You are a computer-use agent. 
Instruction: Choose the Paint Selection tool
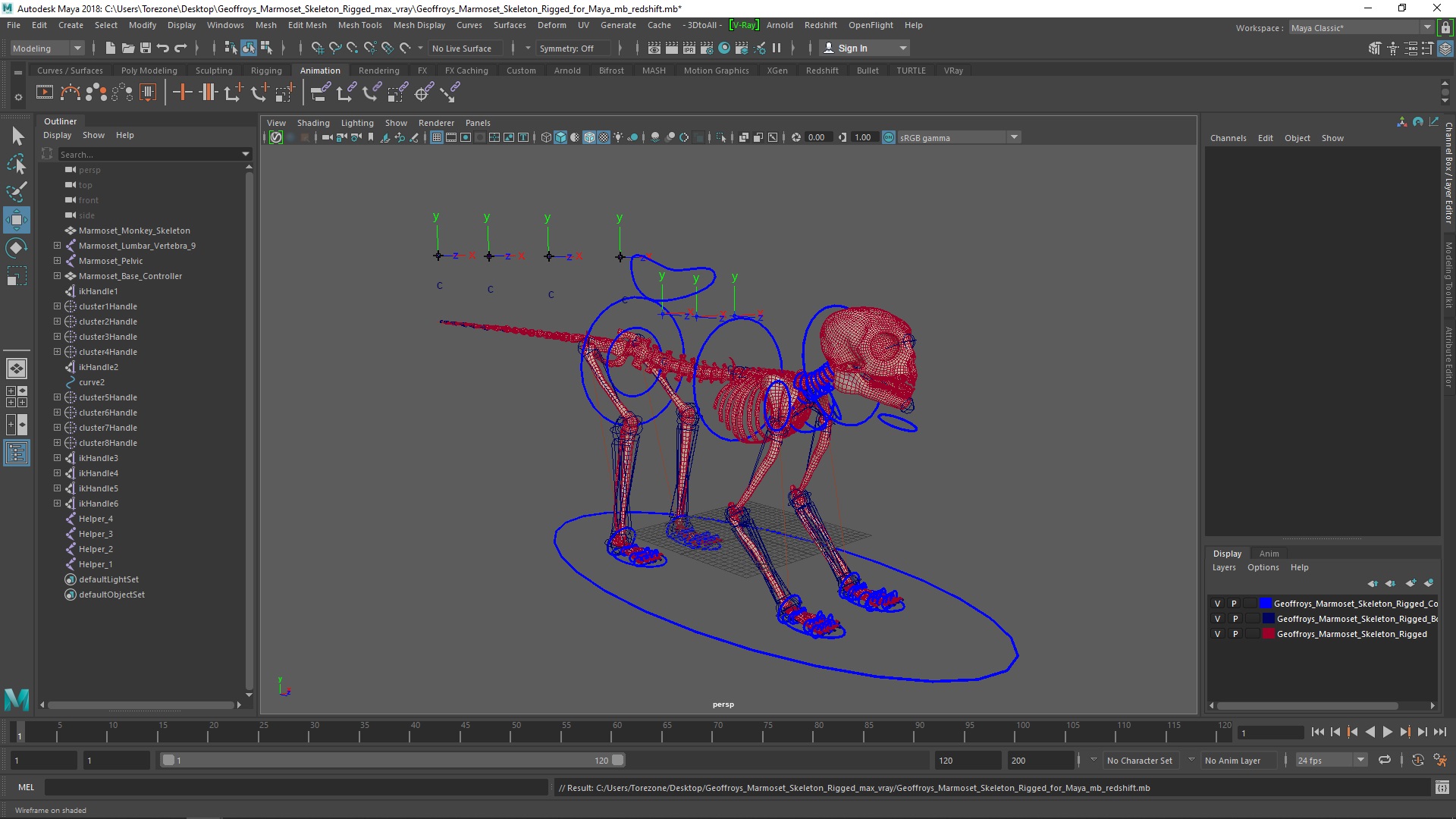tap(17, 192)
